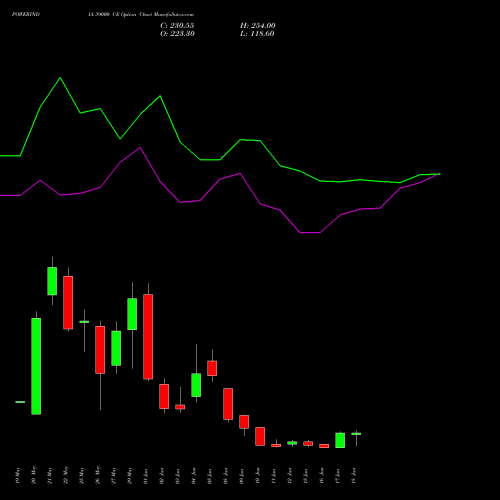Click the 10 Jun date label
The image size is (500, 500).
[258, 476]
